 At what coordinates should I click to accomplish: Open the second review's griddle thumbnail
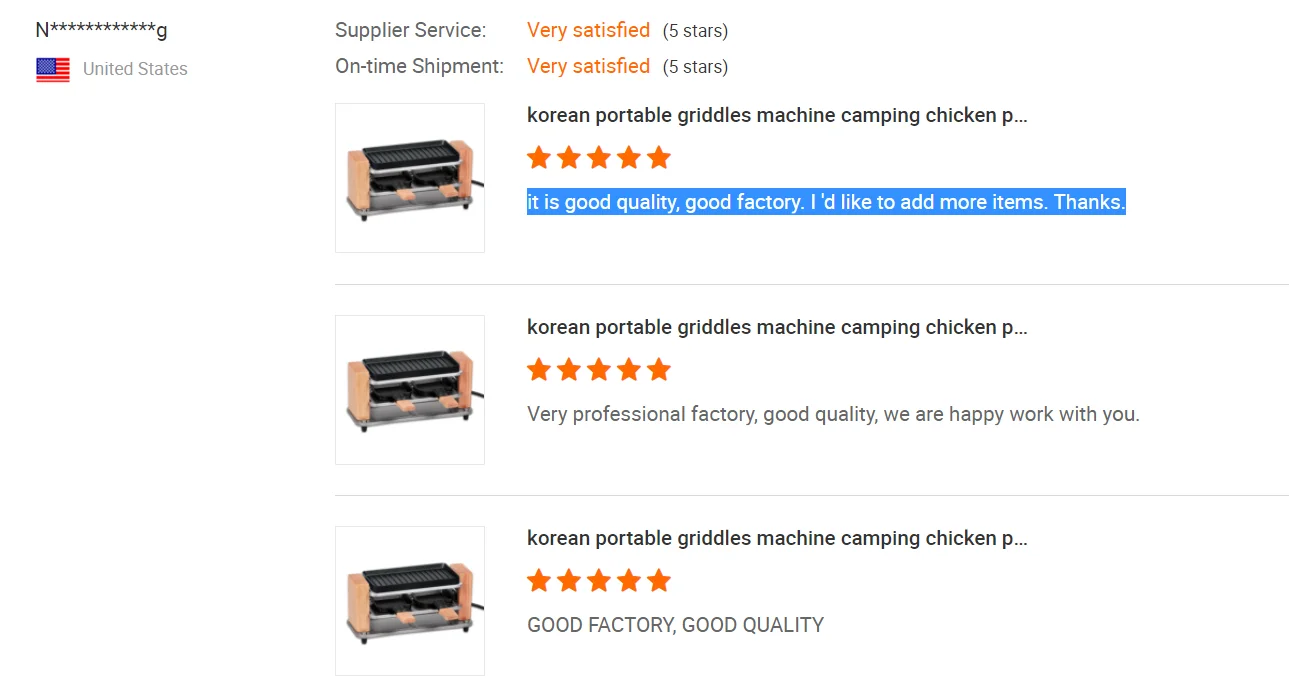410,390
